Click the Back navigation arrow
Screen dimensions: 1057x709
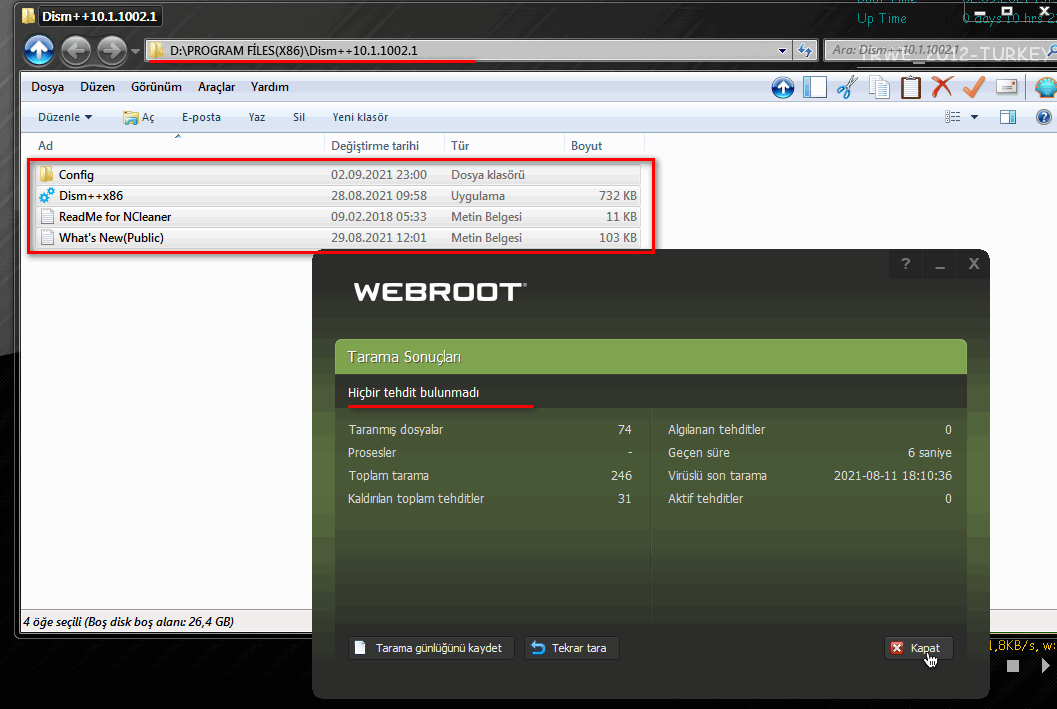pos(76,51)
